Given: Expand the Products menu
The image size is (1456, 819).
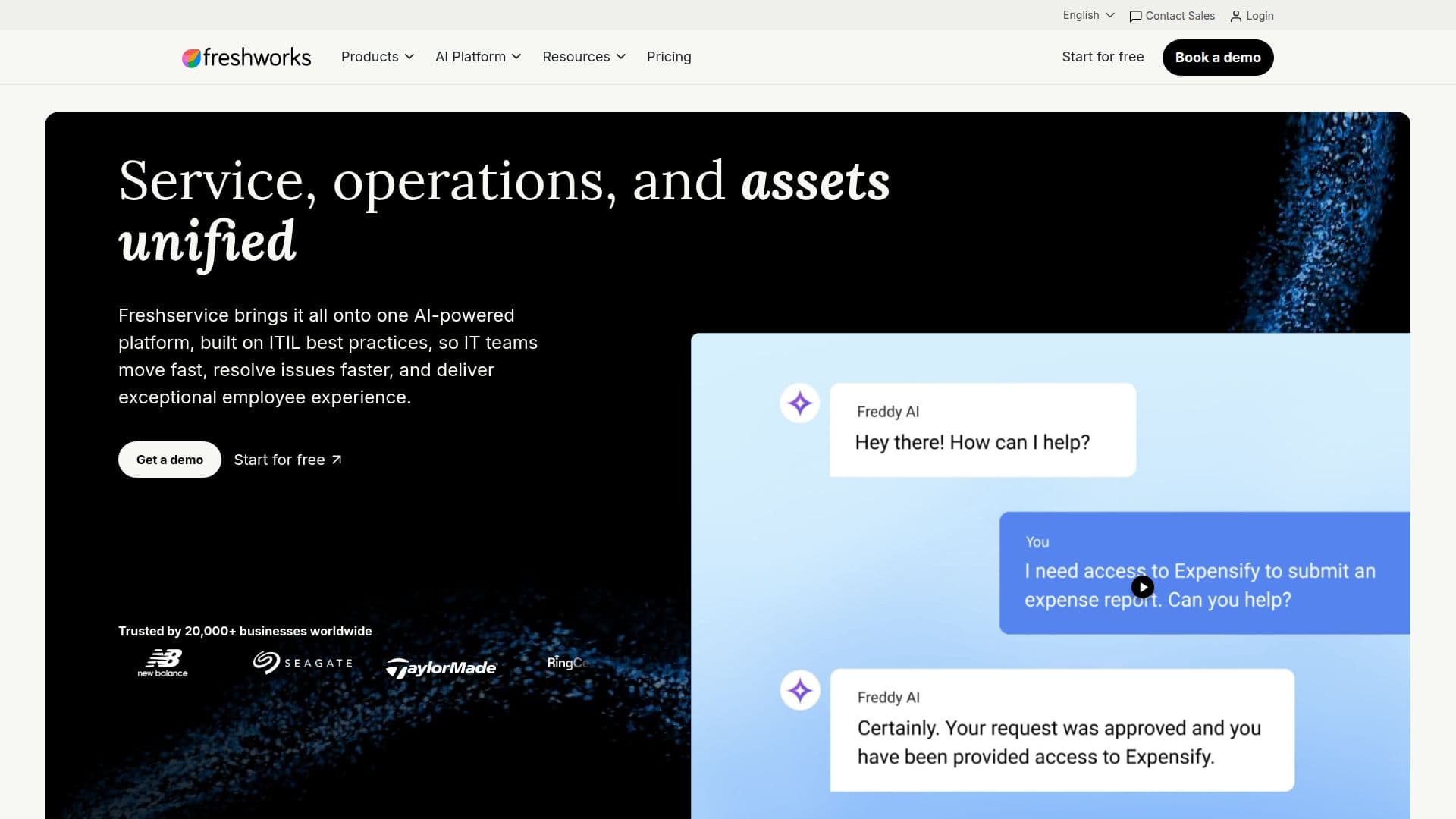Looking at the screenshot, I should [378, 57].
